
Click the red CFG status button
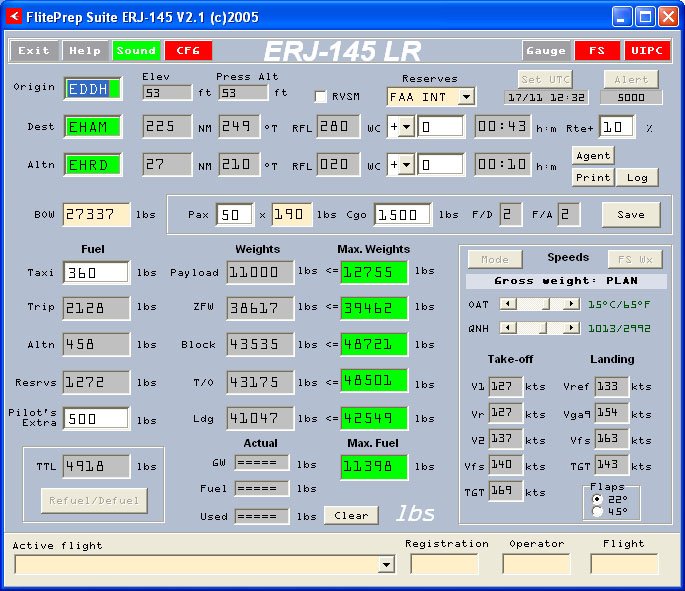pyautogui.click(x=188, y=51)
